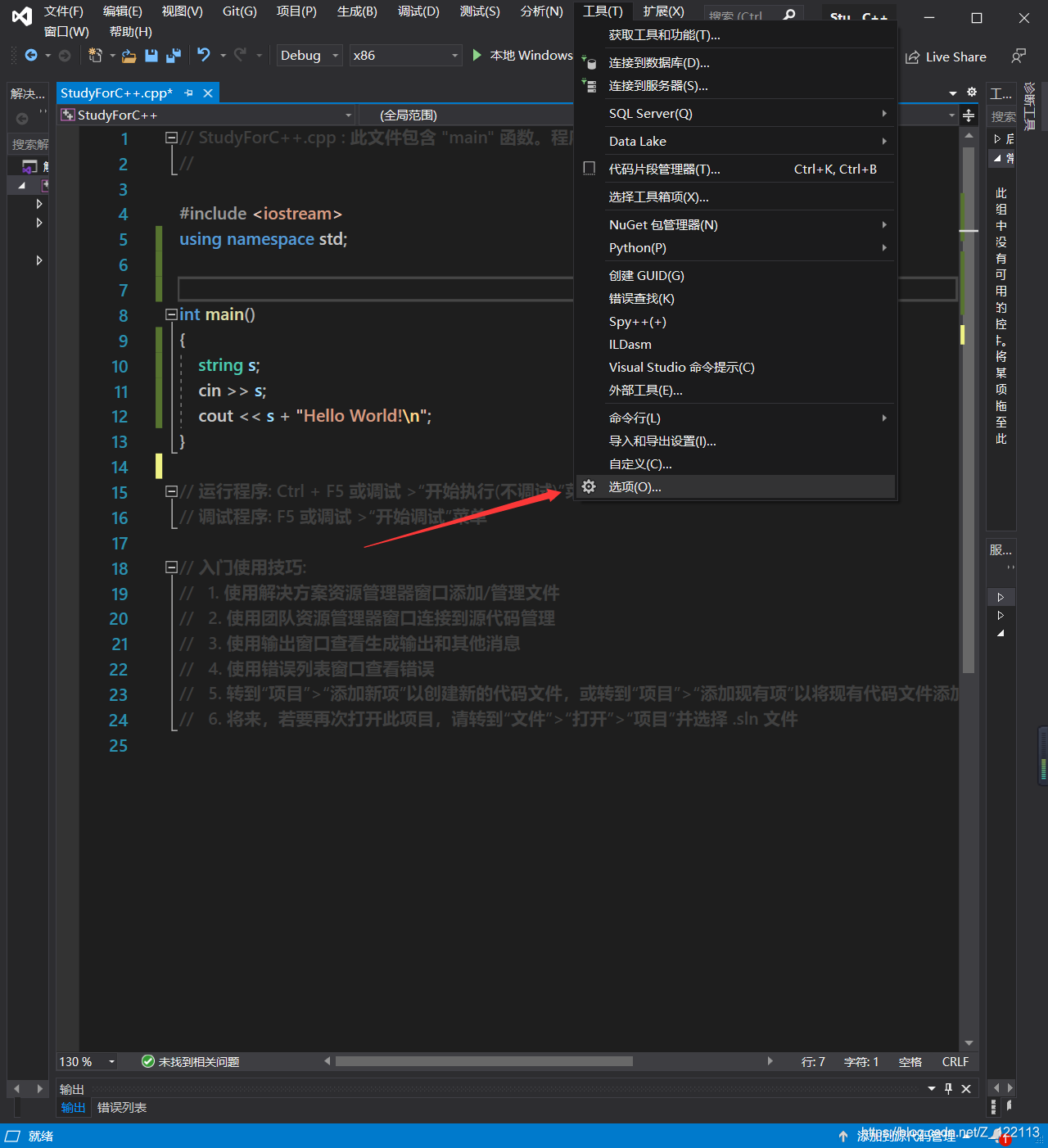The height and width of the screenshot is (1148, 1048).
Task: Click the Save file icon
Action: coord(151,55)
